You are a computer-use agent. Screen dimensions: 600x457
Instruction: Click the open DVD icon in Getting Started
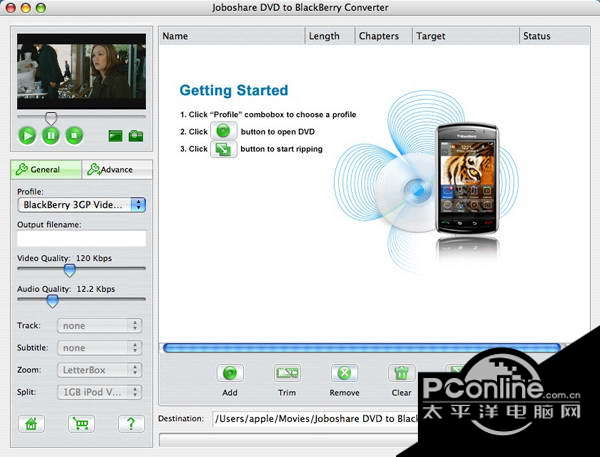point(223,131)
